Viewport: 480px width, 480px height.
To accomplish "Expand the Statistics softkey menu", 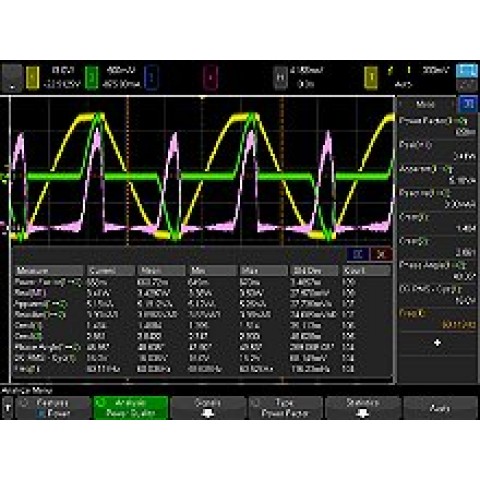I will click(363, 408).
